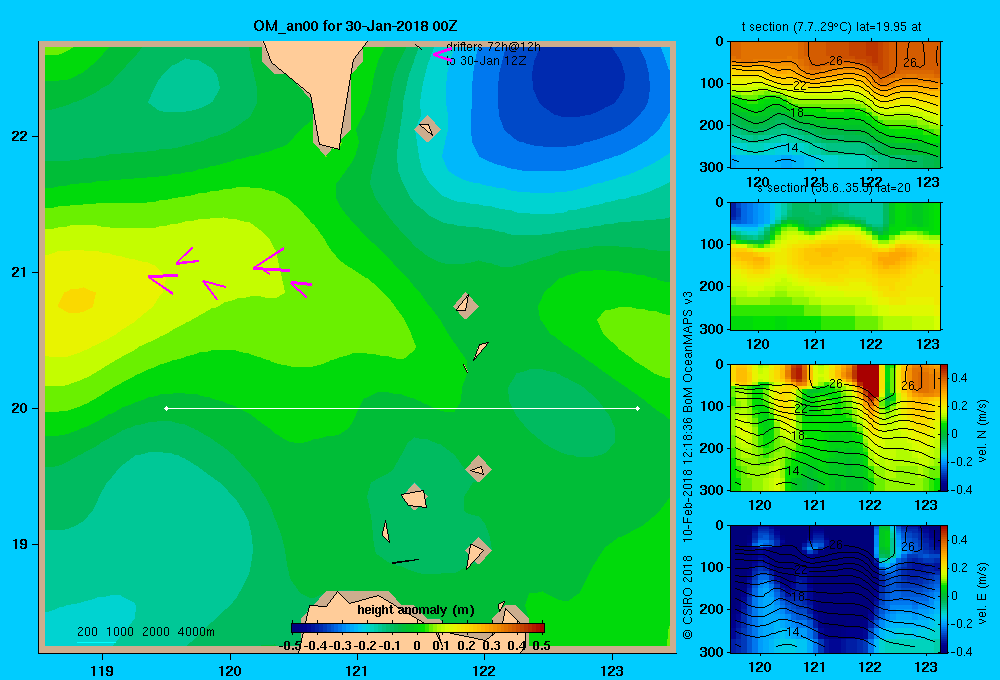This screenshot has width=1000, height=680.
Task: Open the salinity section plot
Action: pos(835,266)
